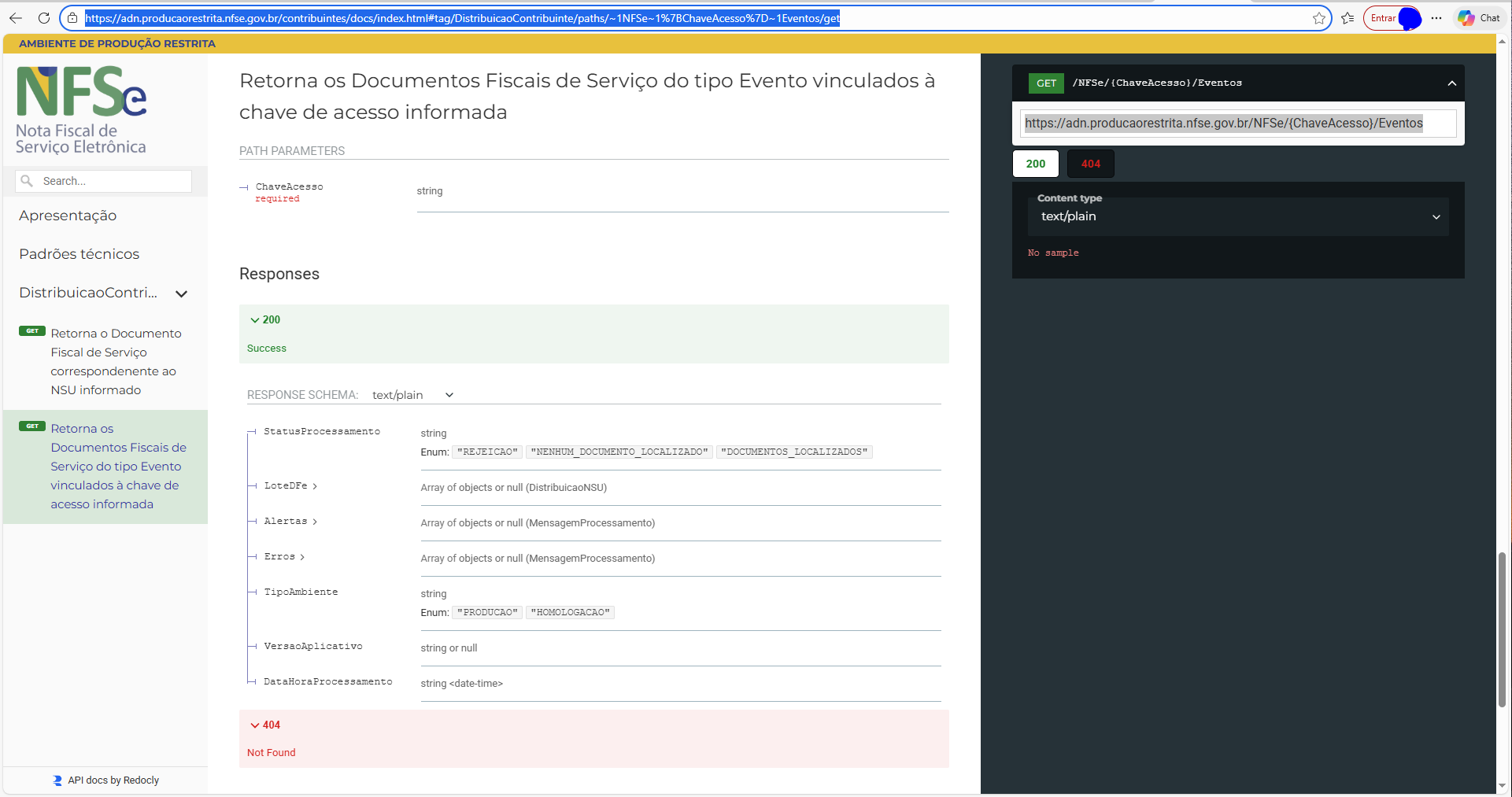1512x797 pixels.
Task: Collapse the GET /NFSe endpoint panel chevron
Action: (x=1451, y=83)
